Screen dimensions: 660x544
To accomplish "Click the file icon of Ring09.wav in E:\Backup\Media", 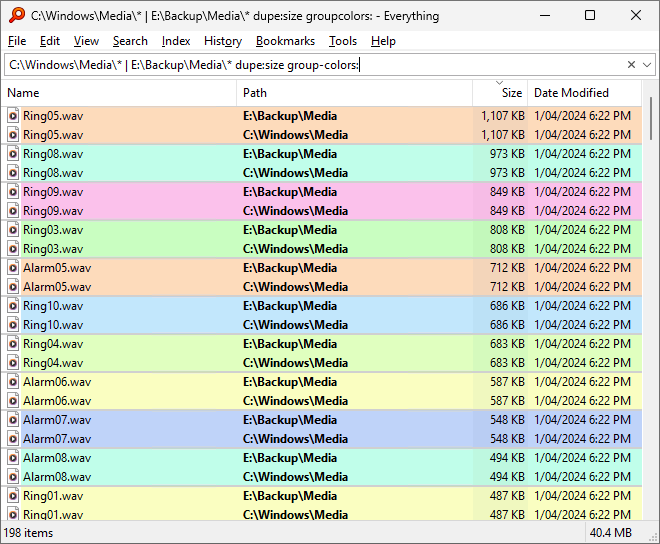I will pyautogui.click(x=13, y=192).
